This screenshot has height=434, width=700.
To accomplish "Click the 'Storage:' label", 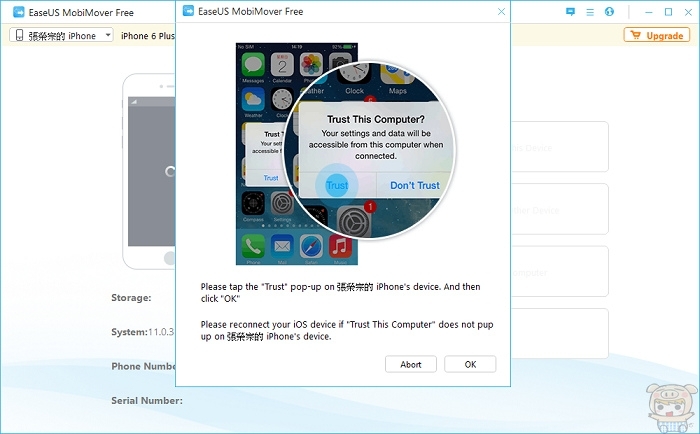I will coord(131,298).
